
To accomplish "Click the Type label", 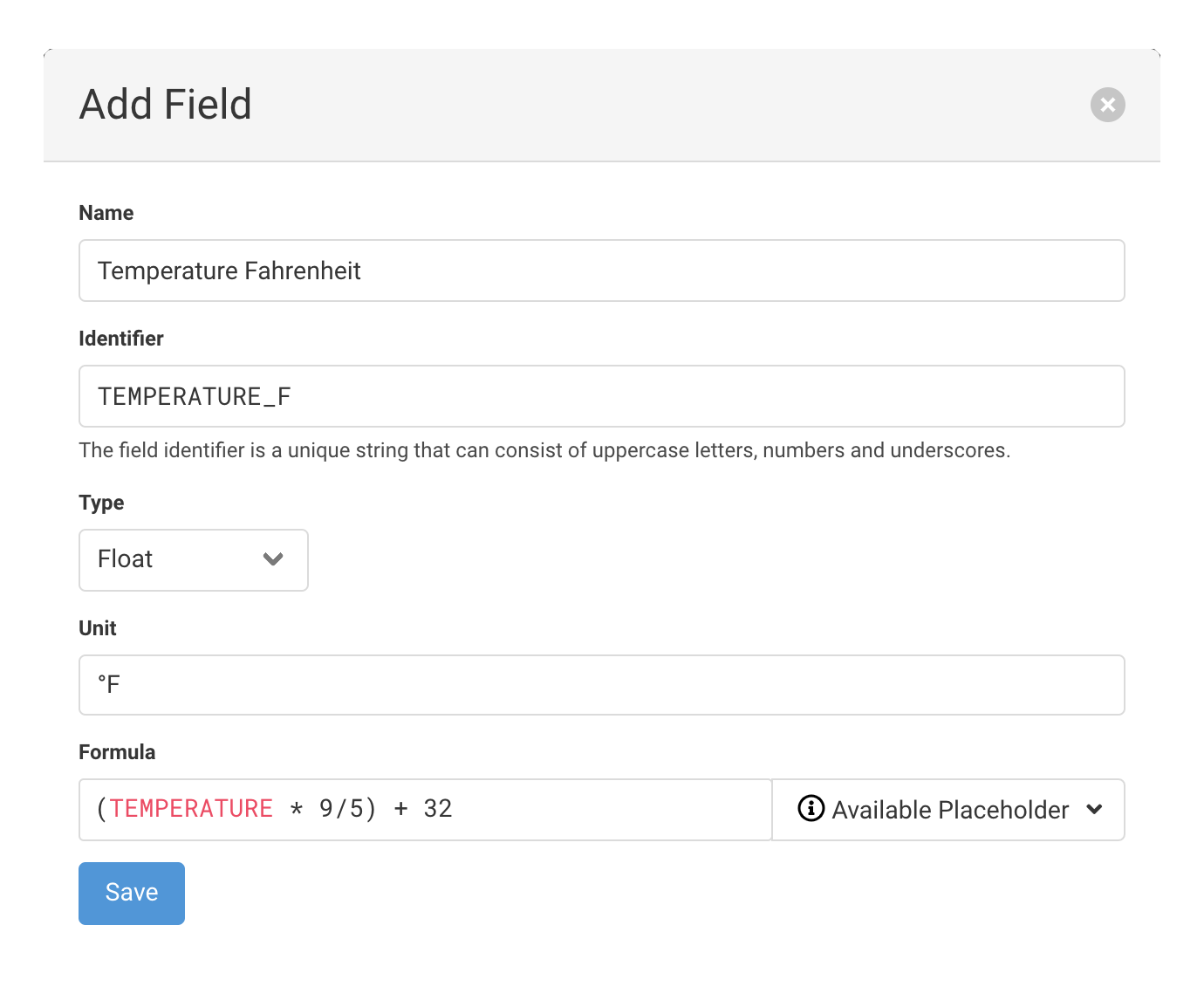I will click(x=101, y=503).
